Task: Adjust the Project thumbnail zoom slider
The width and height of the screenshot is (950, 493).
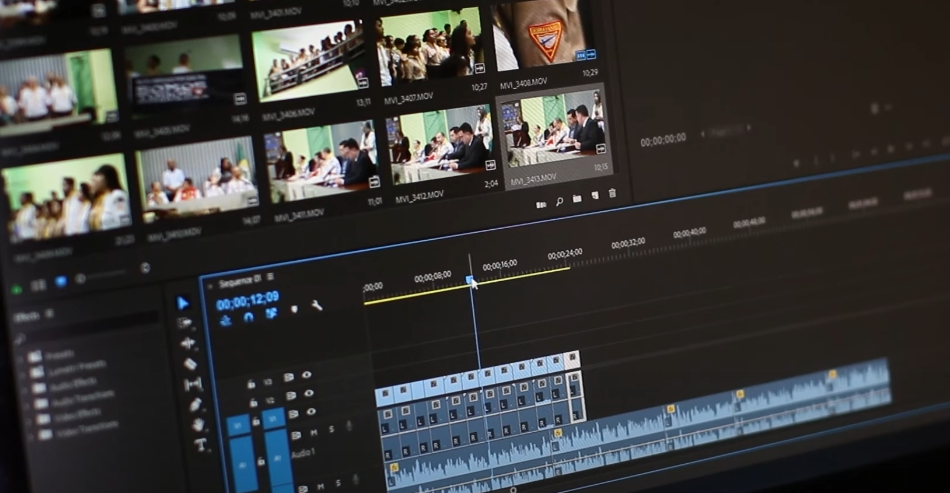Action: point(102,276)
